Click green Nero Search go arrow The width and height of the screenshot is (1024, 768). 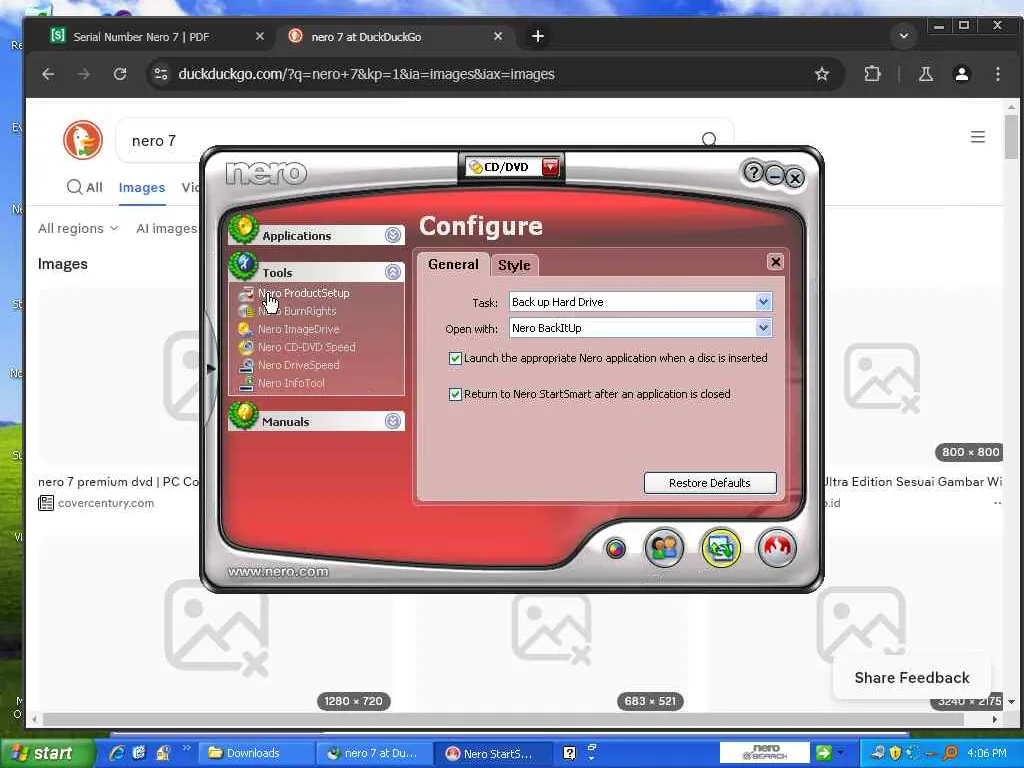824,753
